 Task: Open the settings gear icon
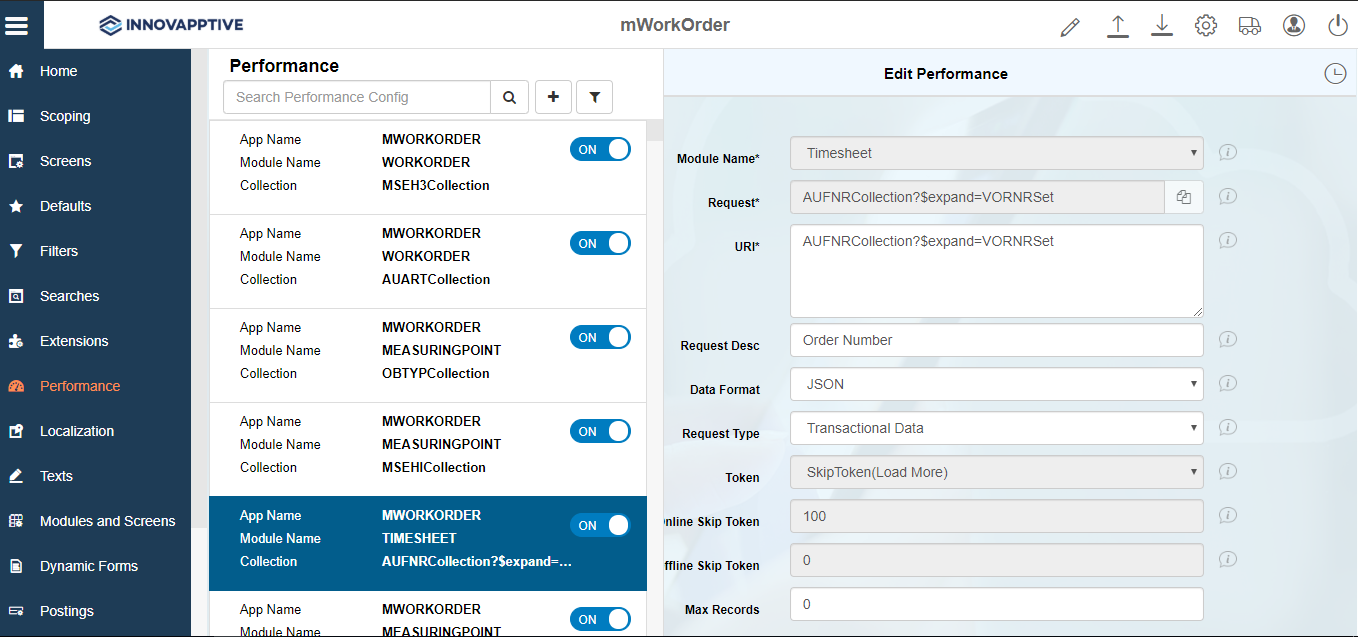click(1205, 26)
